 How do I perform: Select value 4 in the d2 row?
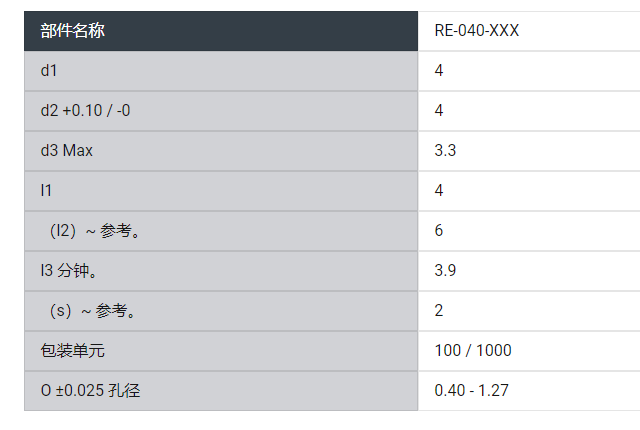click(x=439, y=111)
